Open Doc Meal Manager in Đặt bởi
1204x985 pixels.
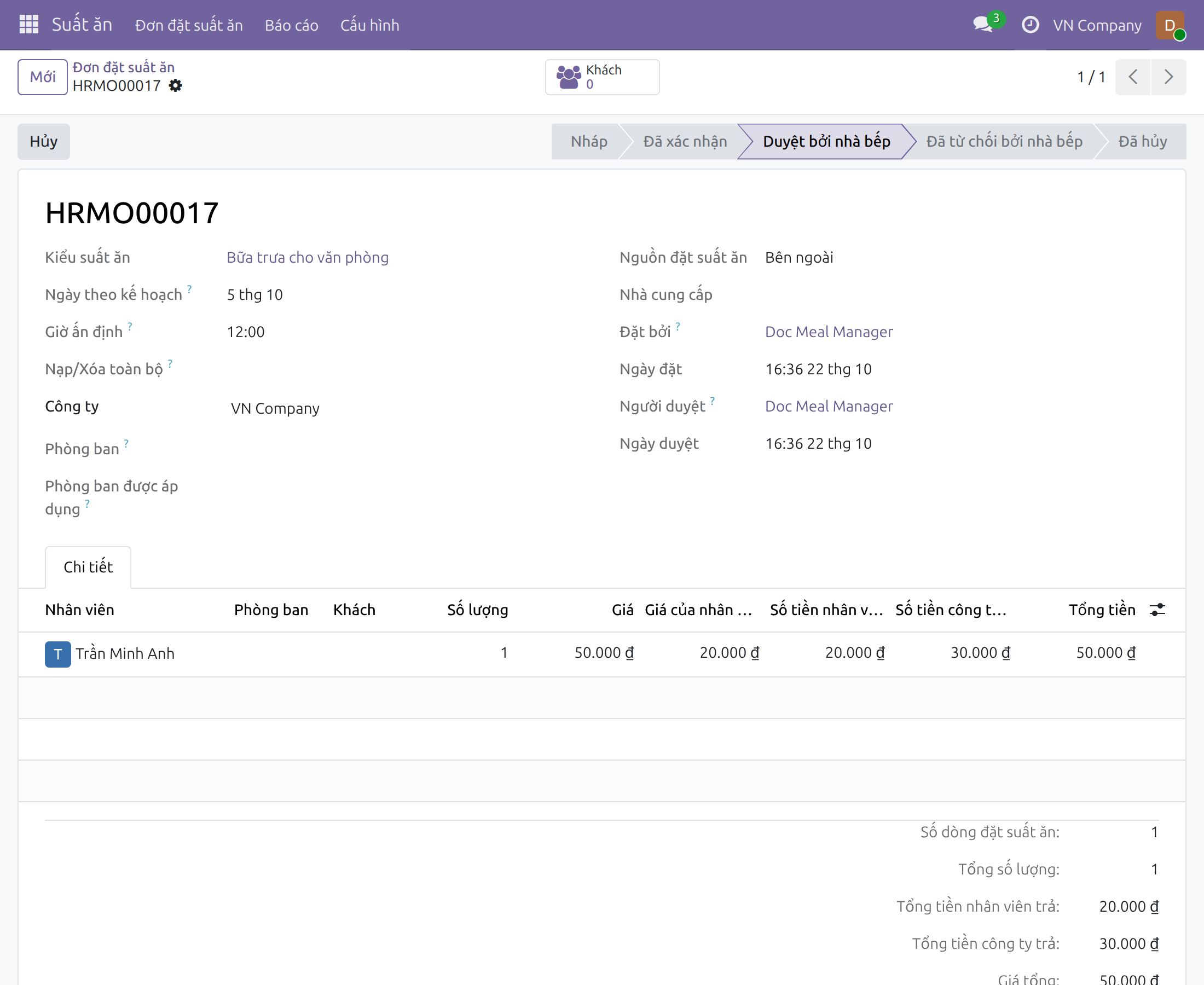click(x=829, y=332)
